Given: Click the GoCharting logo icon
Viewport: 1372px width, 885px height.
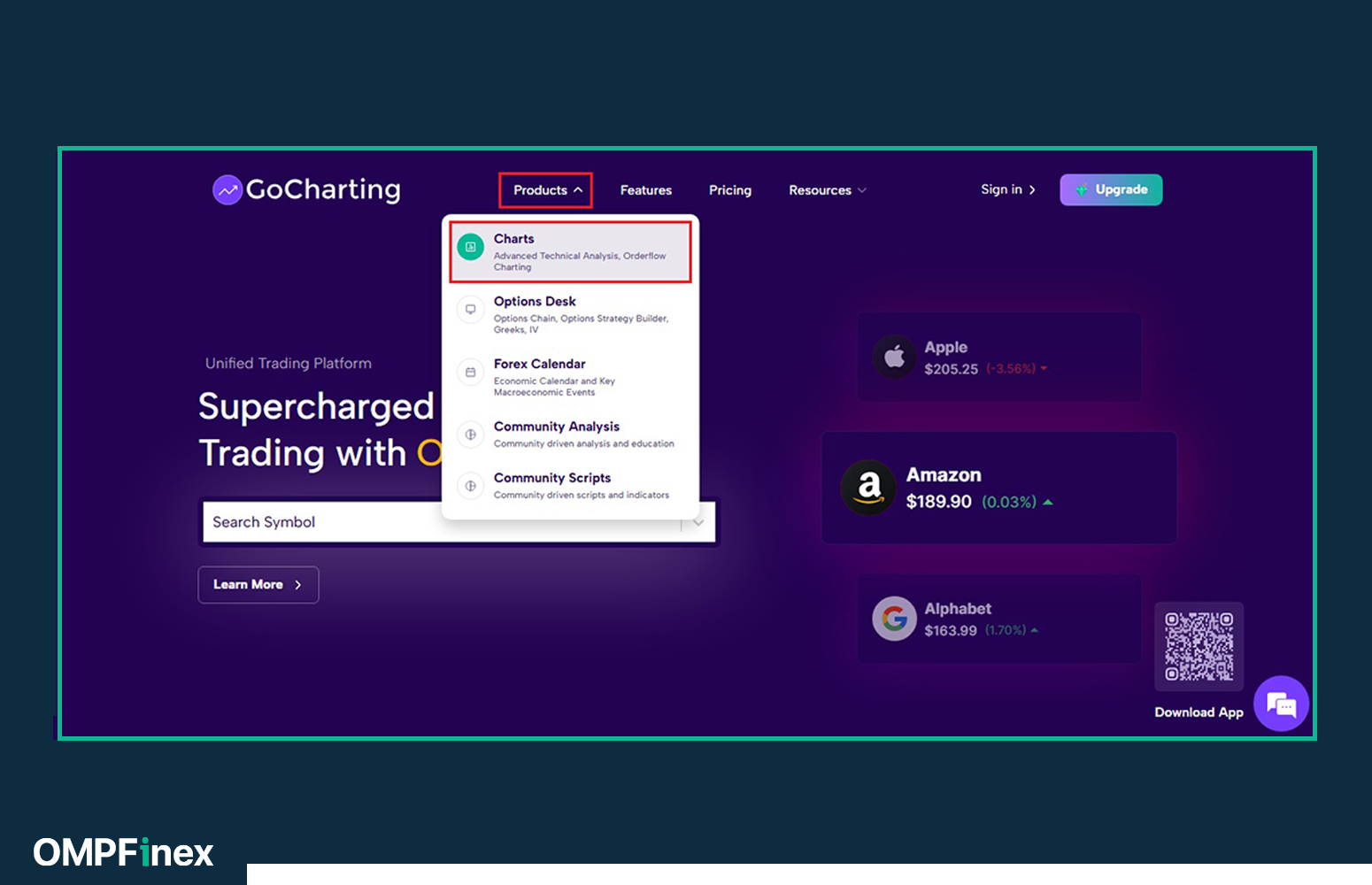Looking at the screenshot, I should pyautogui.click(x=227, y=189).
